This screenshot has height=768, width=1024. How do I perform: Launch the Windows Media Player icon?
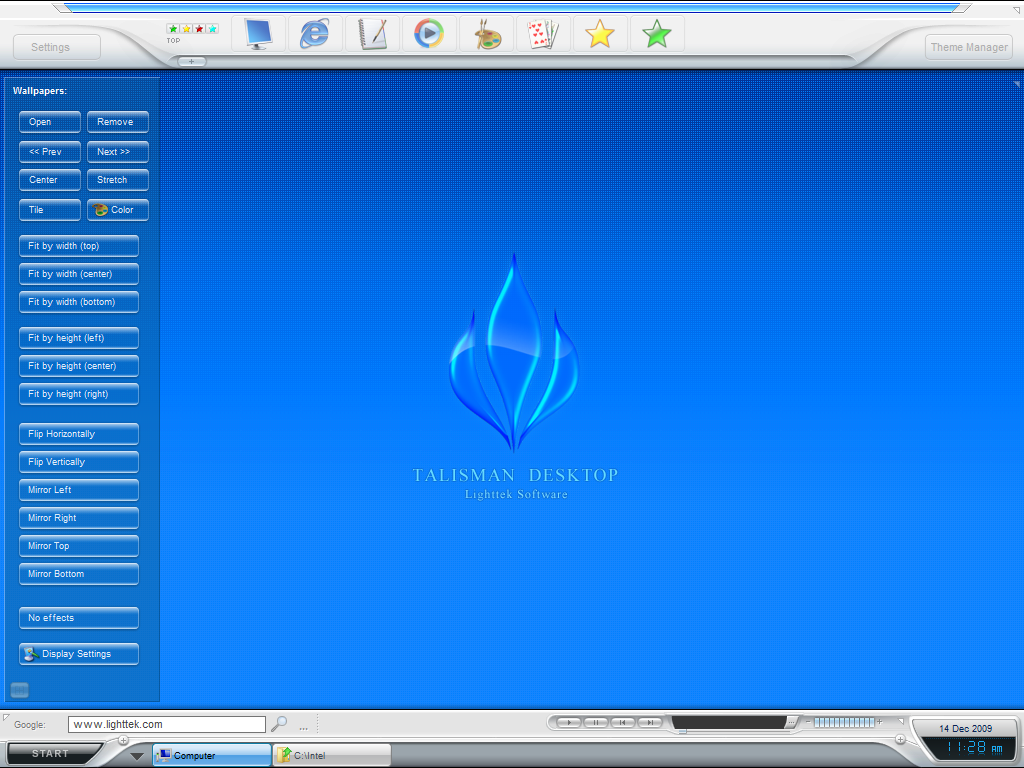(x=429, y=34)
